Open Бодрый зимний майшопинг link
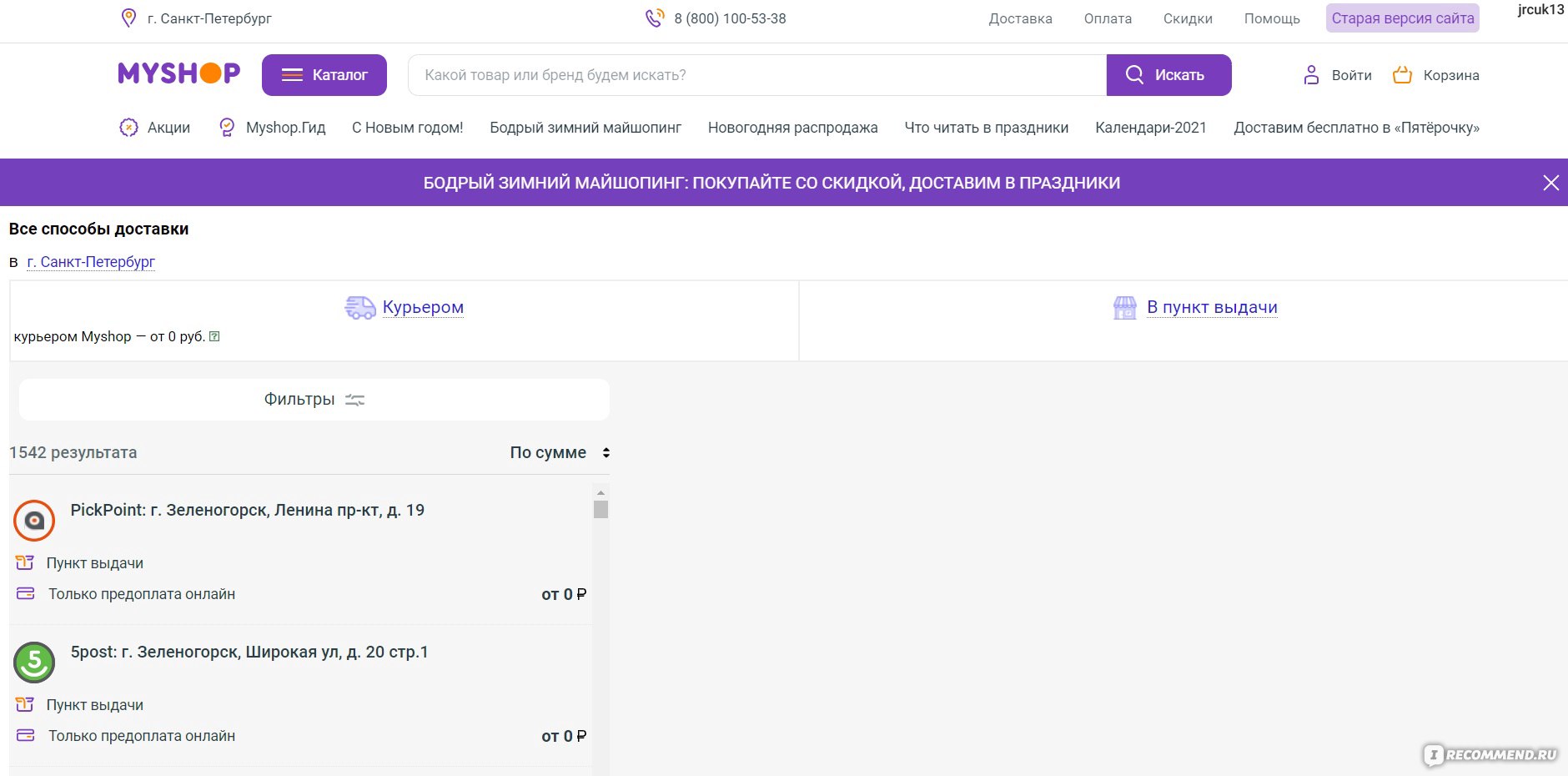Viewport: 1568px width, 776px height. (585, 128)
